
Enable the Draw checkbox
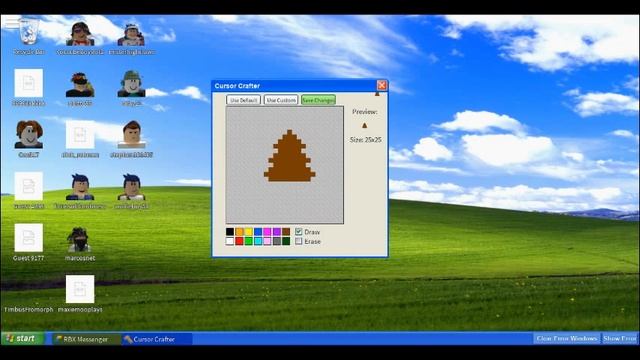pos(298,231)
